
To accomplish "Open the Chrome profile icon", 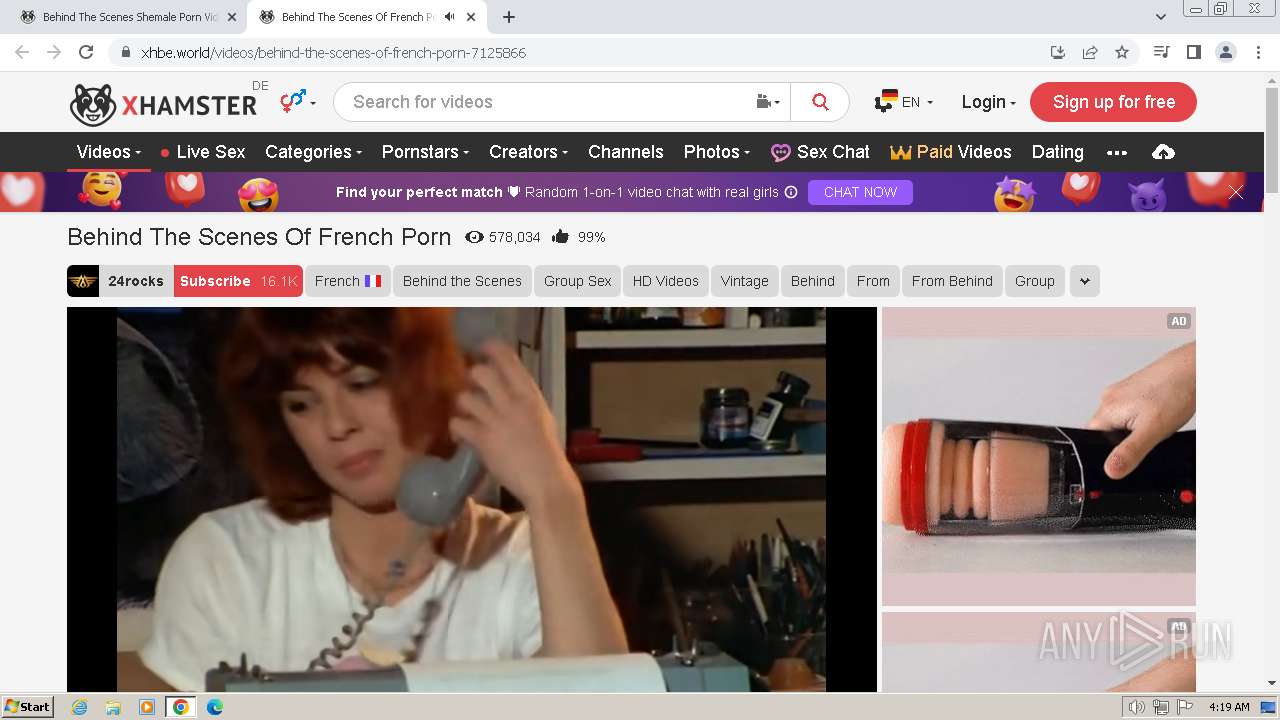I will coord(1226,52).
